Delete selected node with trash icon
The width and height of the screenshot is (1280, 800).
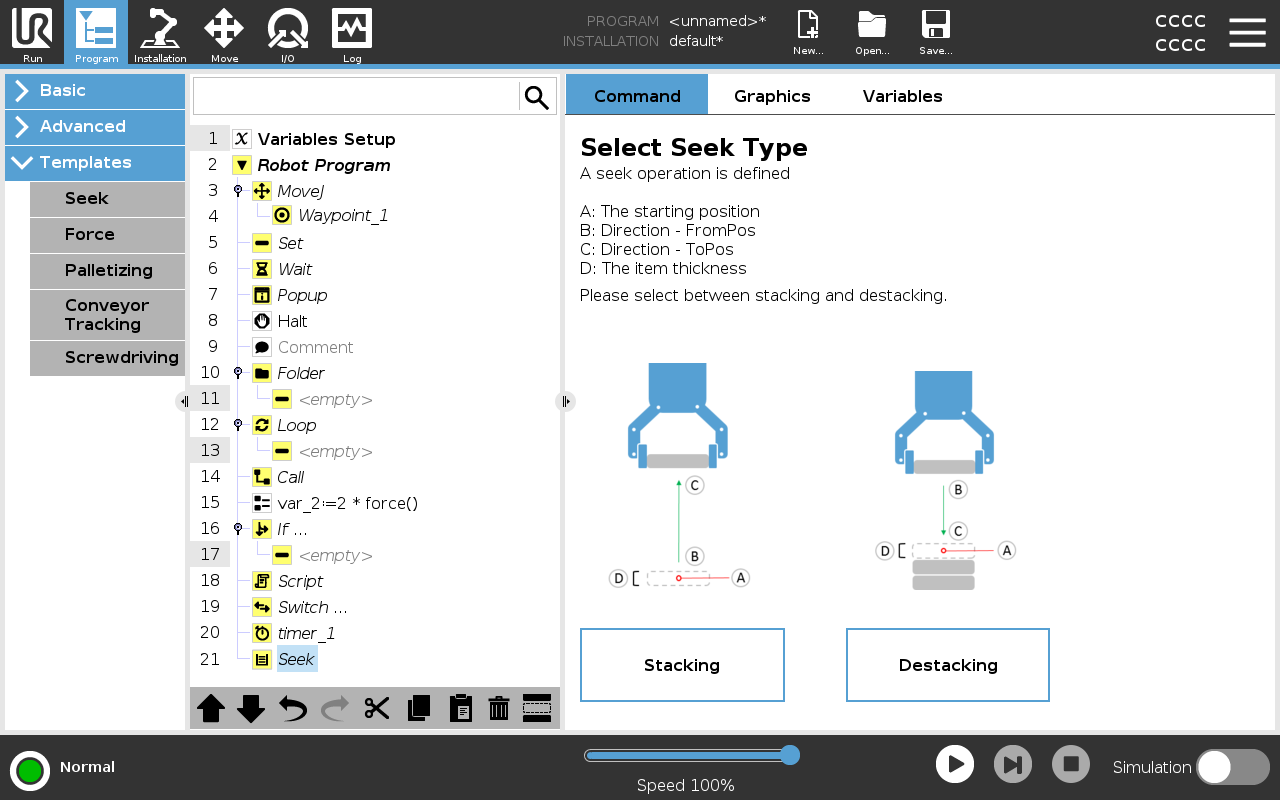tap(498, 708)
